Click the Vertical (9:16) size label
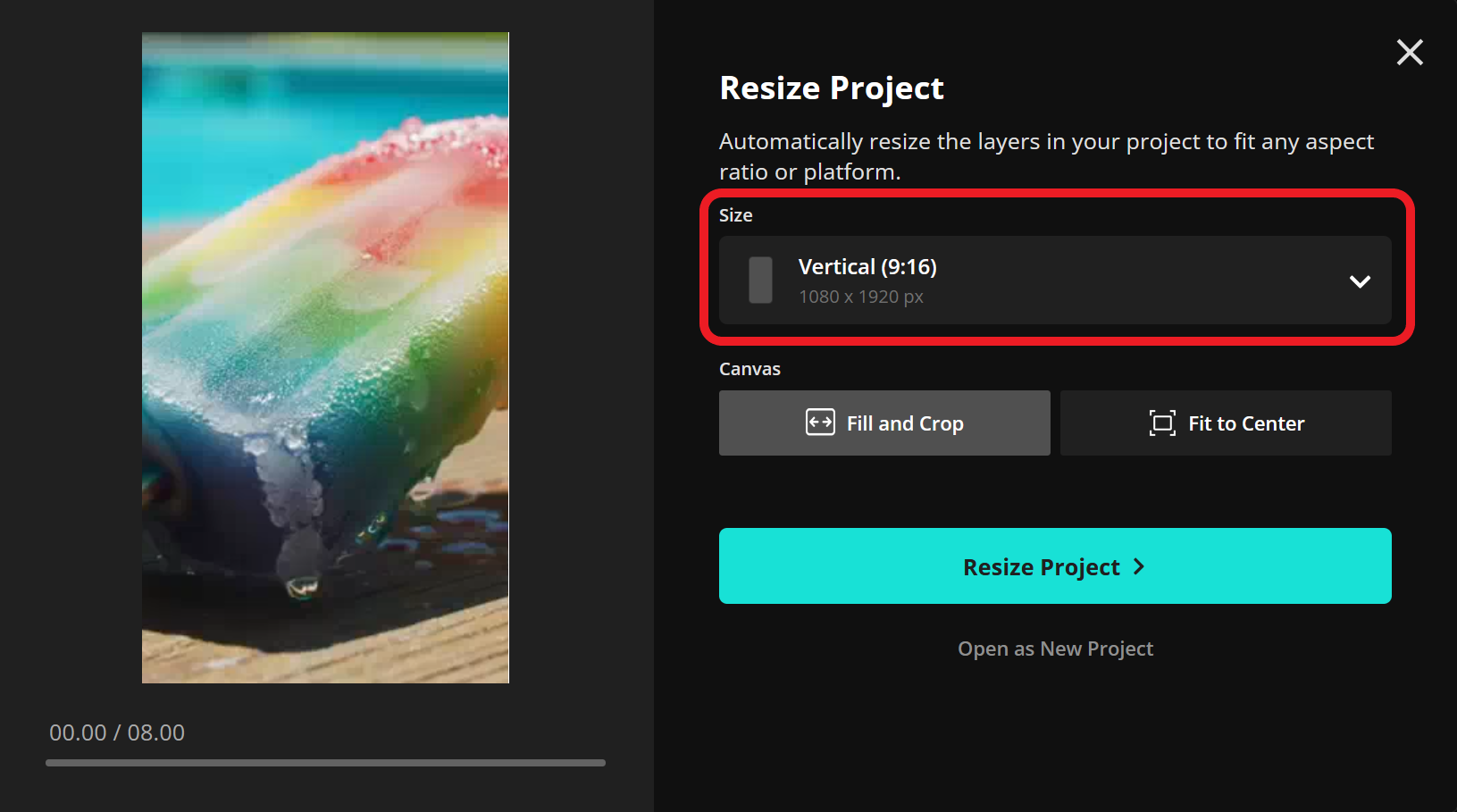 pos(867,266)
